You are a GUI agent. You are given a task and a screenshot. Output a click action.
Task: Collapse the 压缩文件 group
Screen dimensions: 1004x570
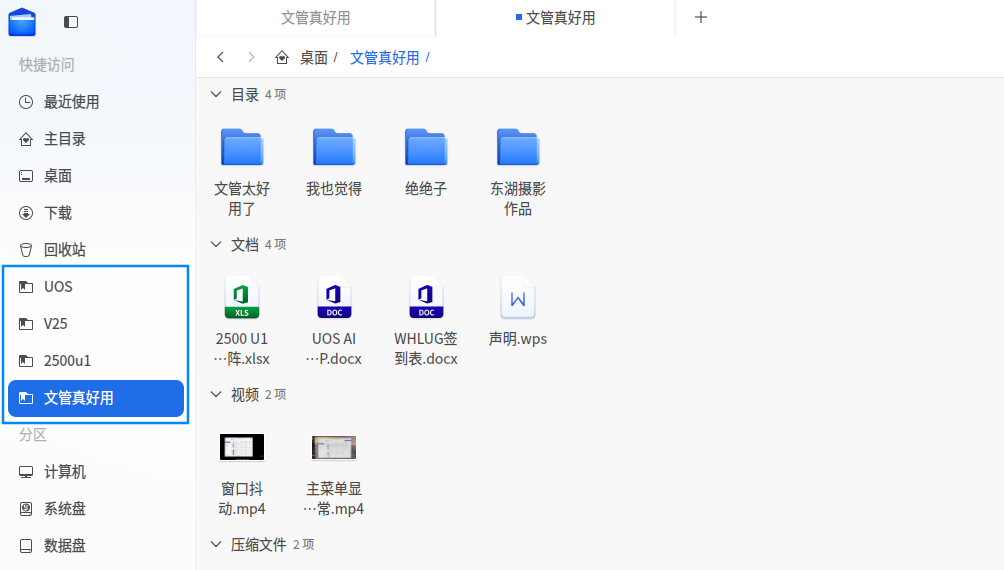[x=216, y=544]
